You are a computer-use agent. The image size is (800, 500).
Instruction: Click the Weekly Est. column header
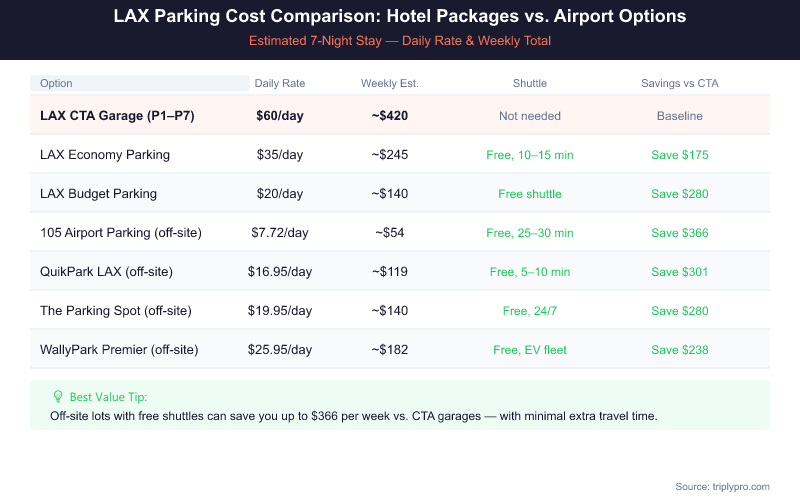coord(390,83)
